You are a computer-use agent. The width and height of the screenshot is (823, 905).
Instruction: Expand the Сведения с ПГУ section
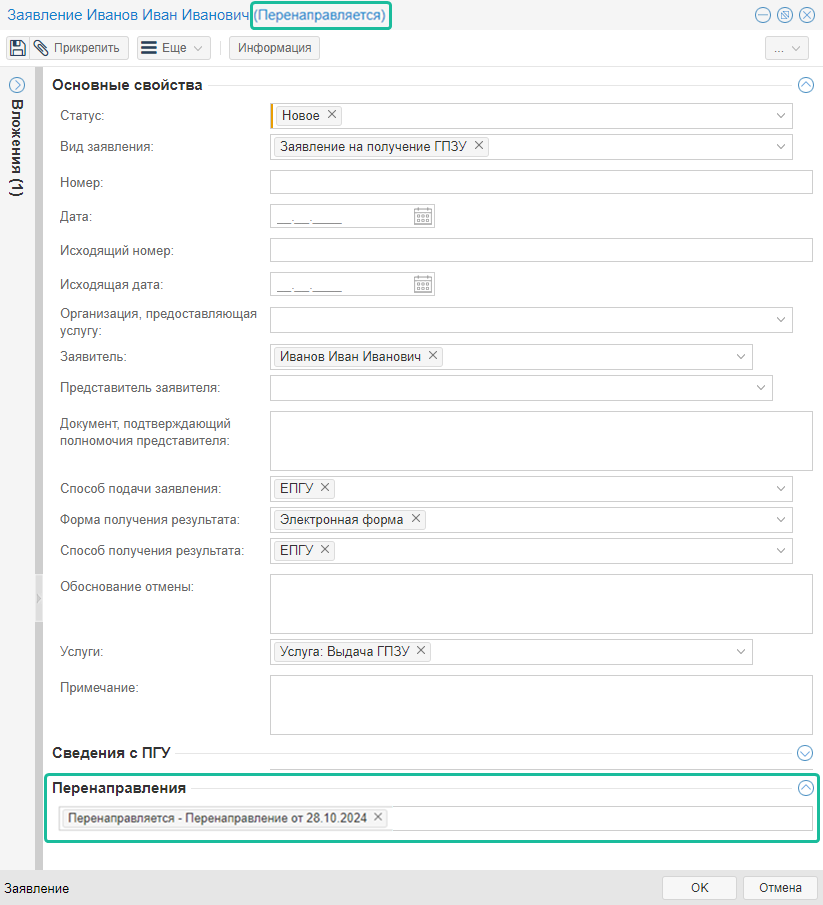806,753
